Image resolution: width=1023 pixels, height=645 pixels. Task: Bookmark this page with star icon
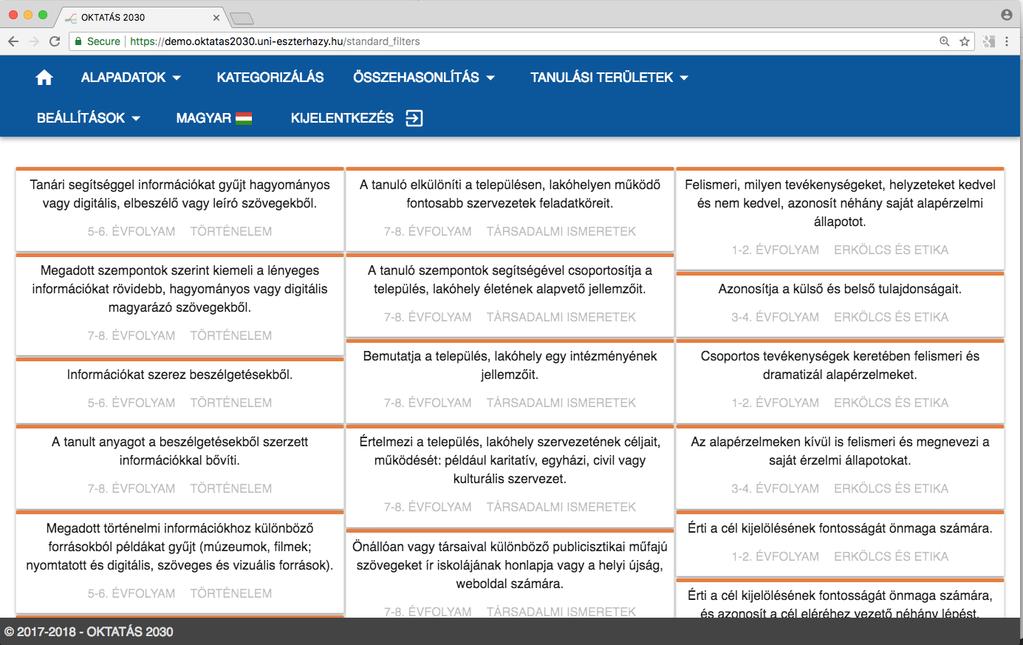[x=964, y=41]
